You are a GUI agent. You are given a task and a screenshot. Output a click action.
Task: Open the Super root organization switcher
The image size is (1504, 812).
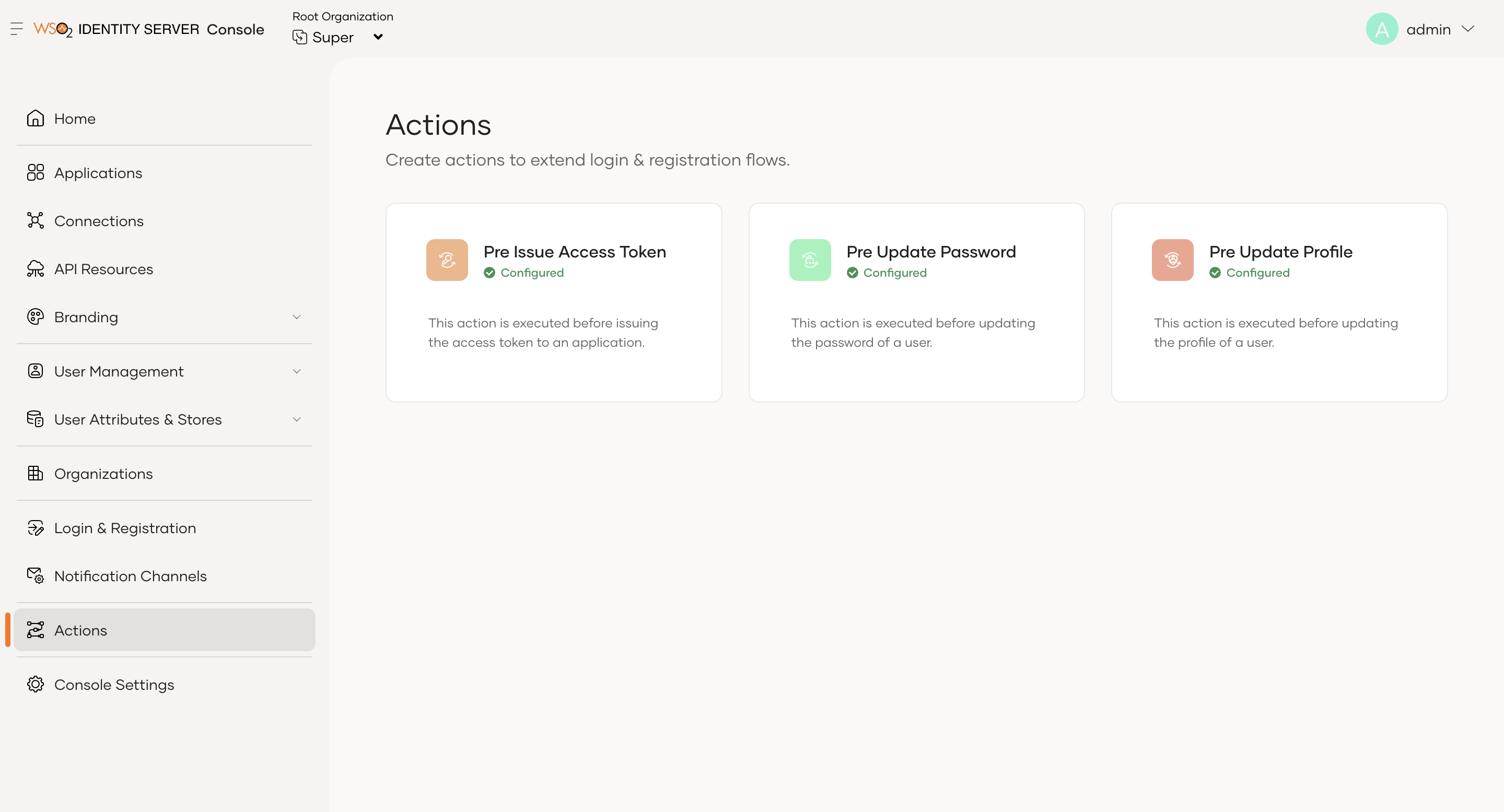tap(339, 36)
